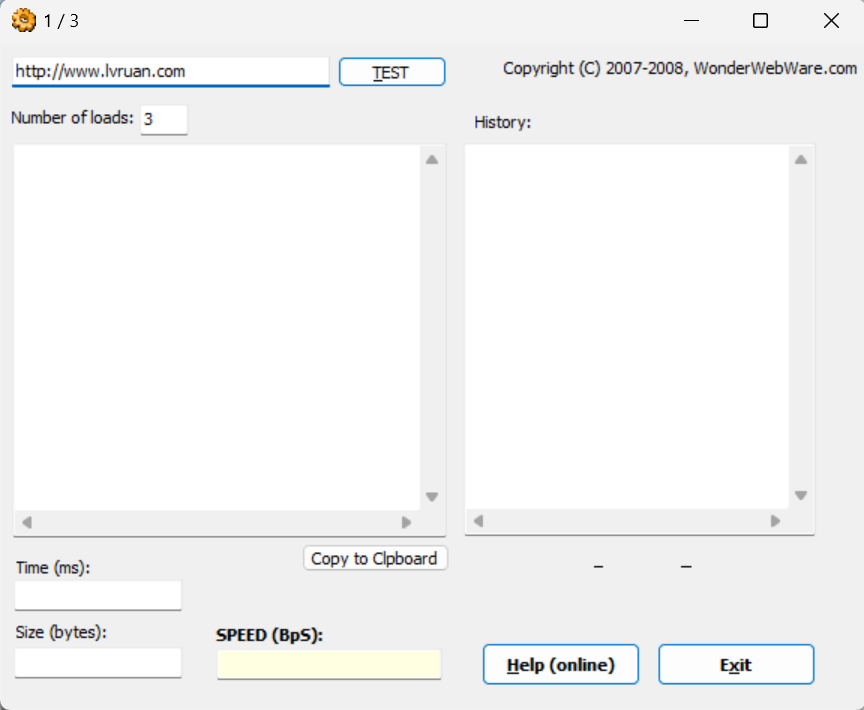Click the down scroll arrow on History pane

(799, 495)
